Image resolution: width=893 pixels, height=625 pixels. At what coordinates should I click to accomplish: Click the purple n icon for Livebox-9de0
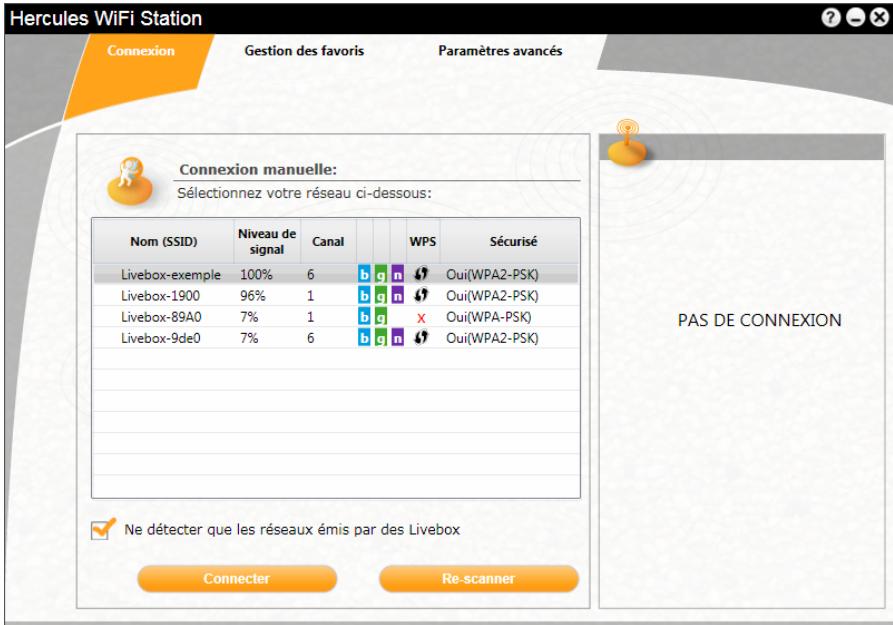(x=398, y=338)
